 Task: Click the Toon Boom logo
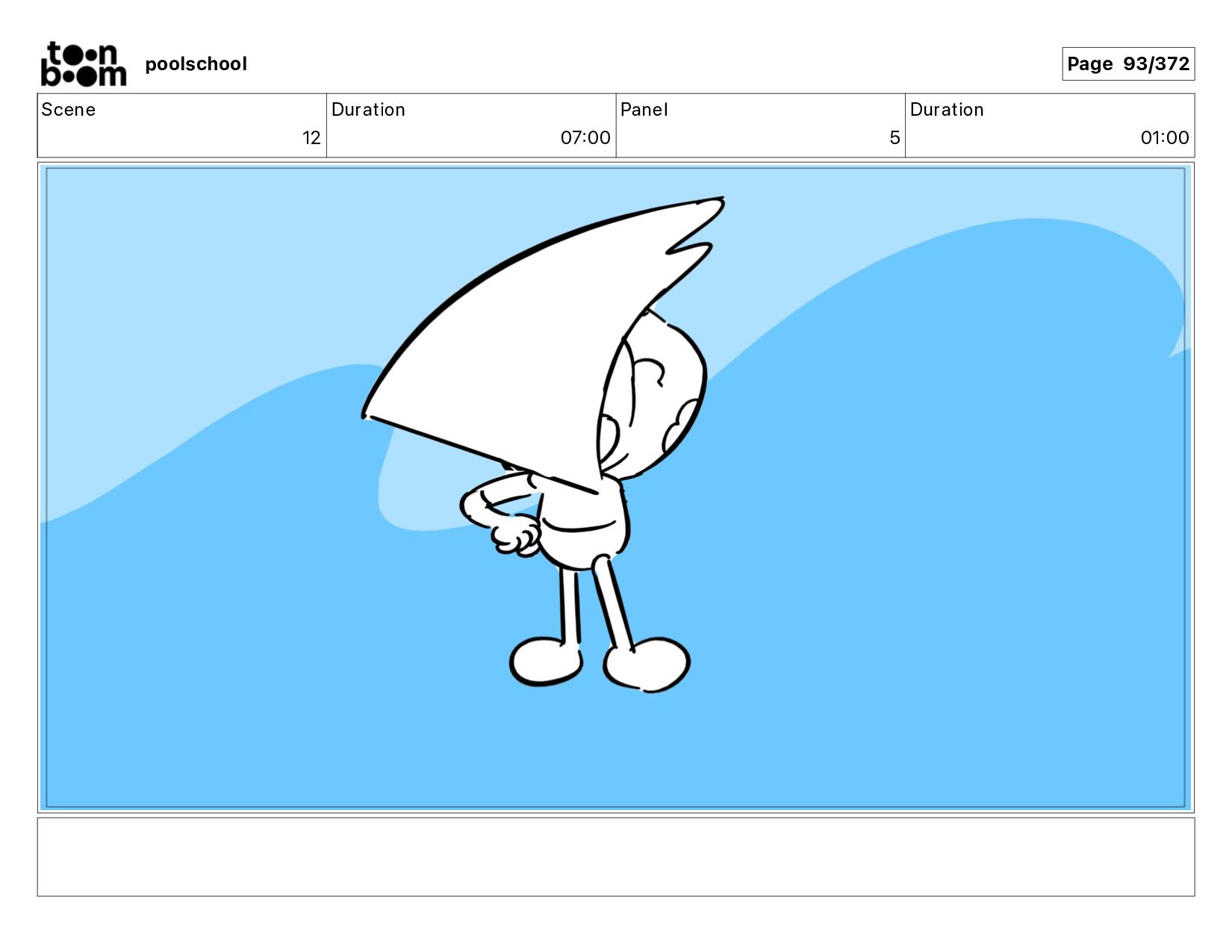click(83, 64)
